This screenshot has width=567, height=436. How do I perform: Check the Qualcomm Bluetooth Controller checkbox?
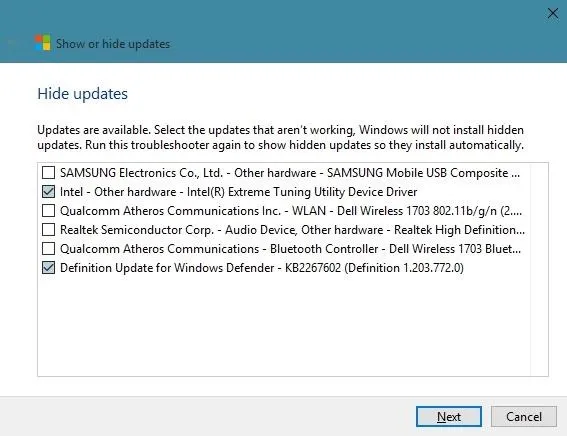point(48,249)
